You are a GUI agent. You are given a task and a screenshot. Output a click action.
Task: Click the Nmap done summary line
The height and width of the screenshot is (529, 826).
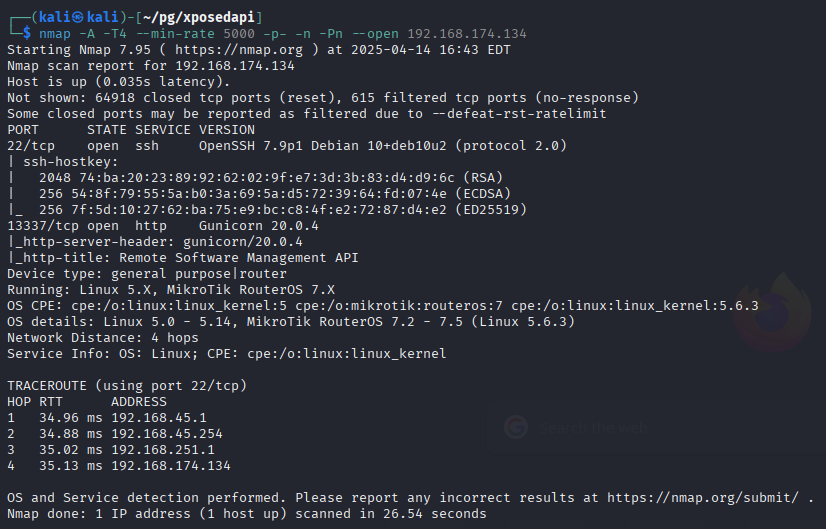[246, 514]
